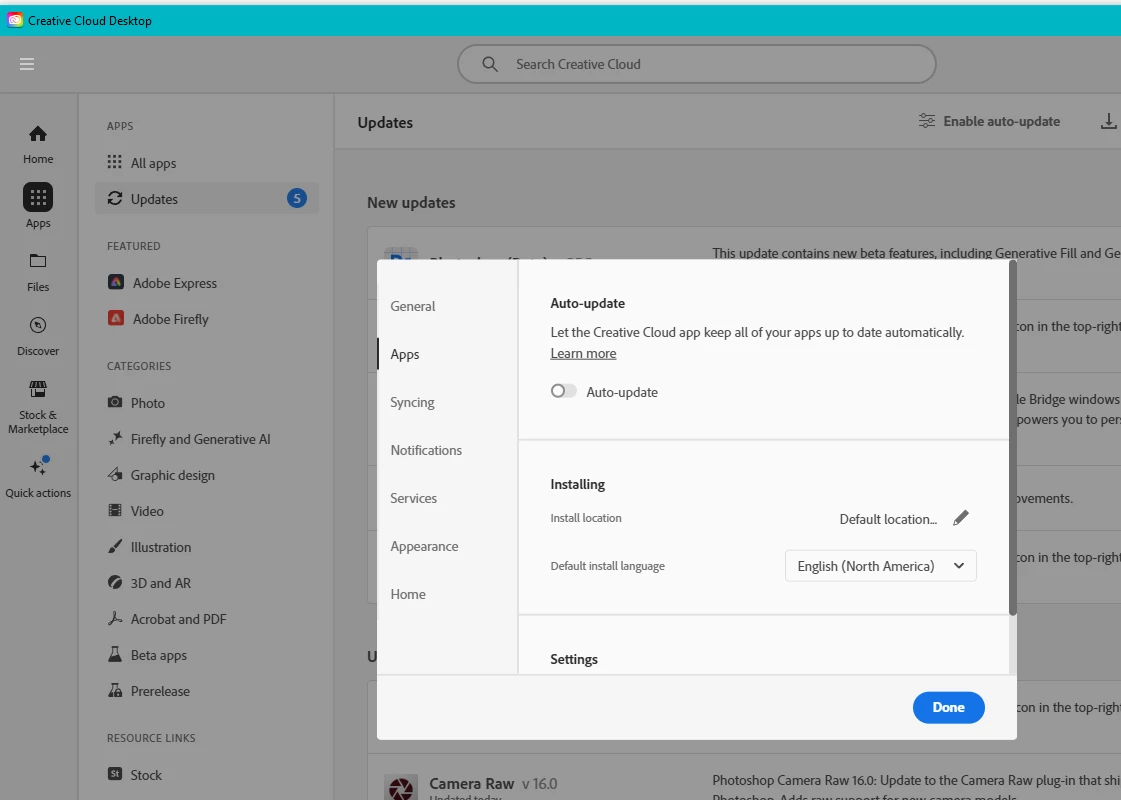Image resolution: width=1121 pixels, height=800 pixels.
Task: Click the Camera Raw v 16.0 title
Action: (x=493, y=784)
